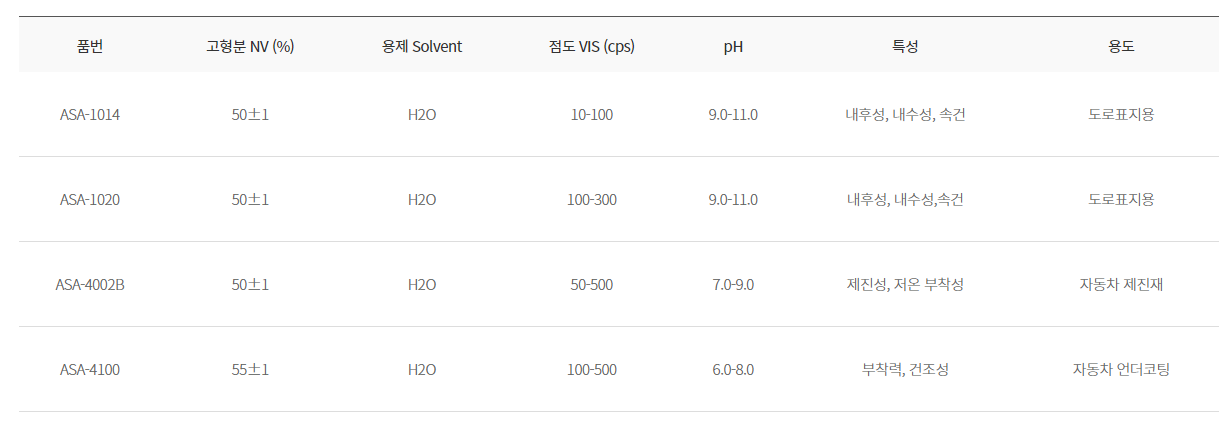Select the 제진성, 저온 부착성 property cell
Image resolution: width=1226 pixels, height=428 pixels.
click(905, 285)
